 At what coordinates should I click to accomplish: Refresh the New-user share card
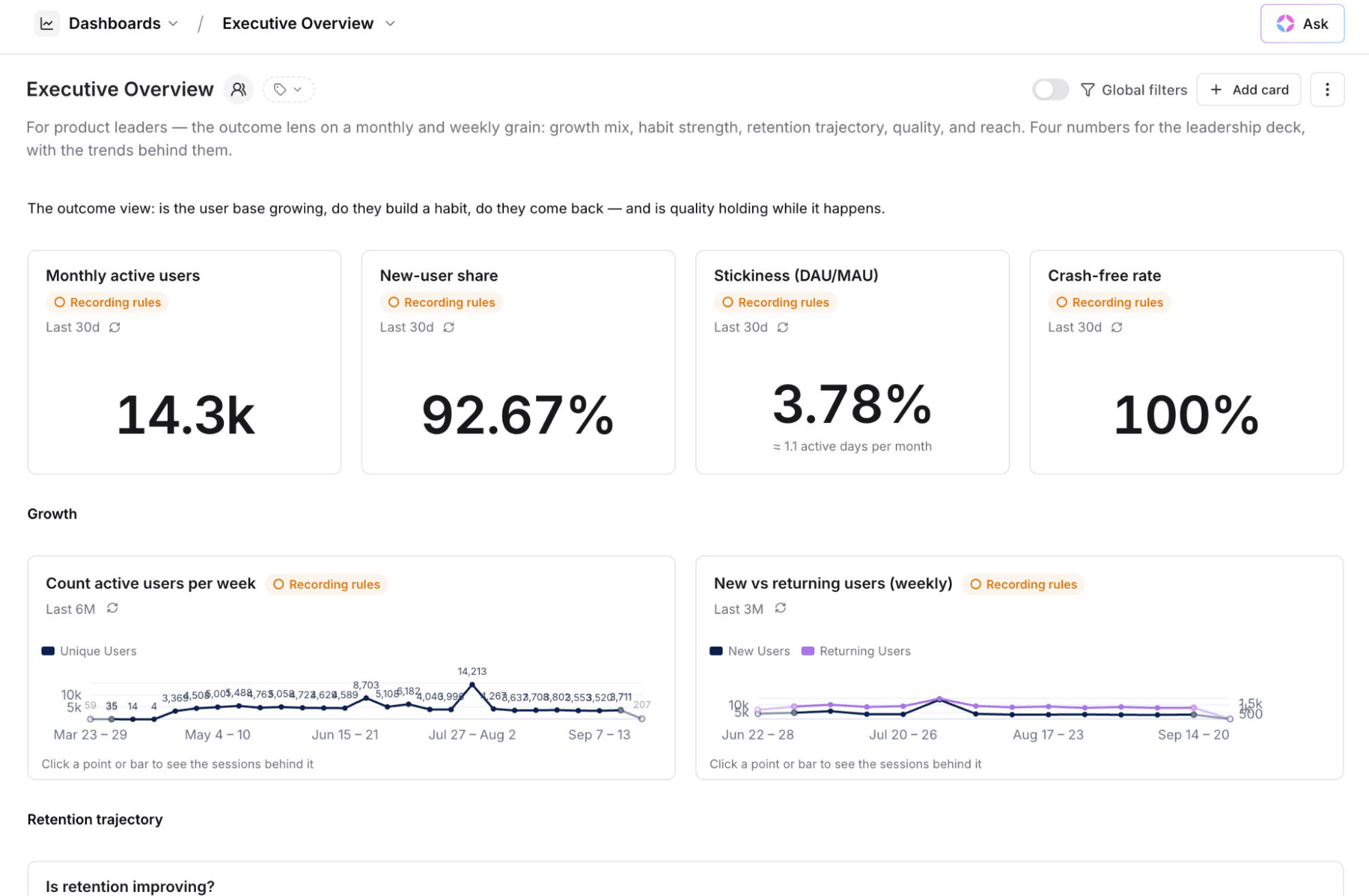point(449,327)
